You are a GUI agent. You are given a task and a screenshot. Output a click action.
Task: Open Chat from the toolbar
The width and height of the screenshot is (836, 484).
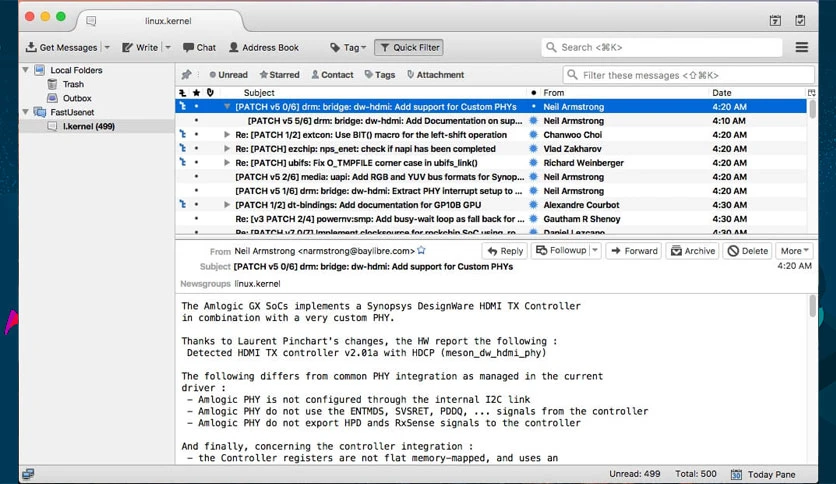click(199, 47)
